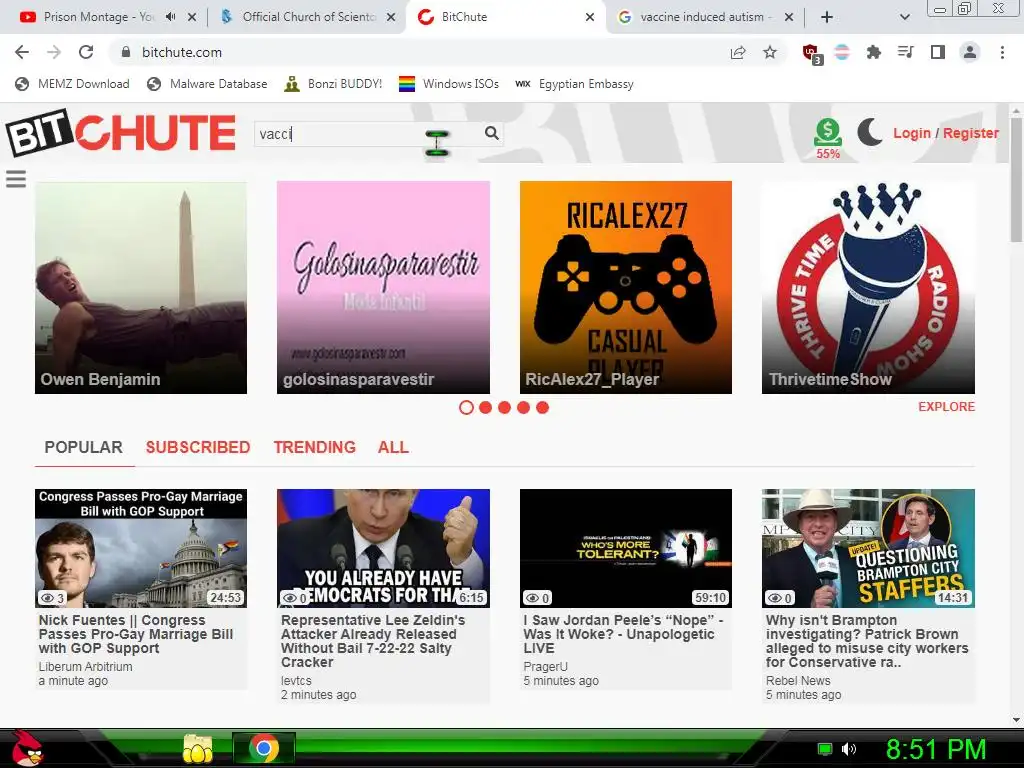Click the browser back arrow

point(22,52)
